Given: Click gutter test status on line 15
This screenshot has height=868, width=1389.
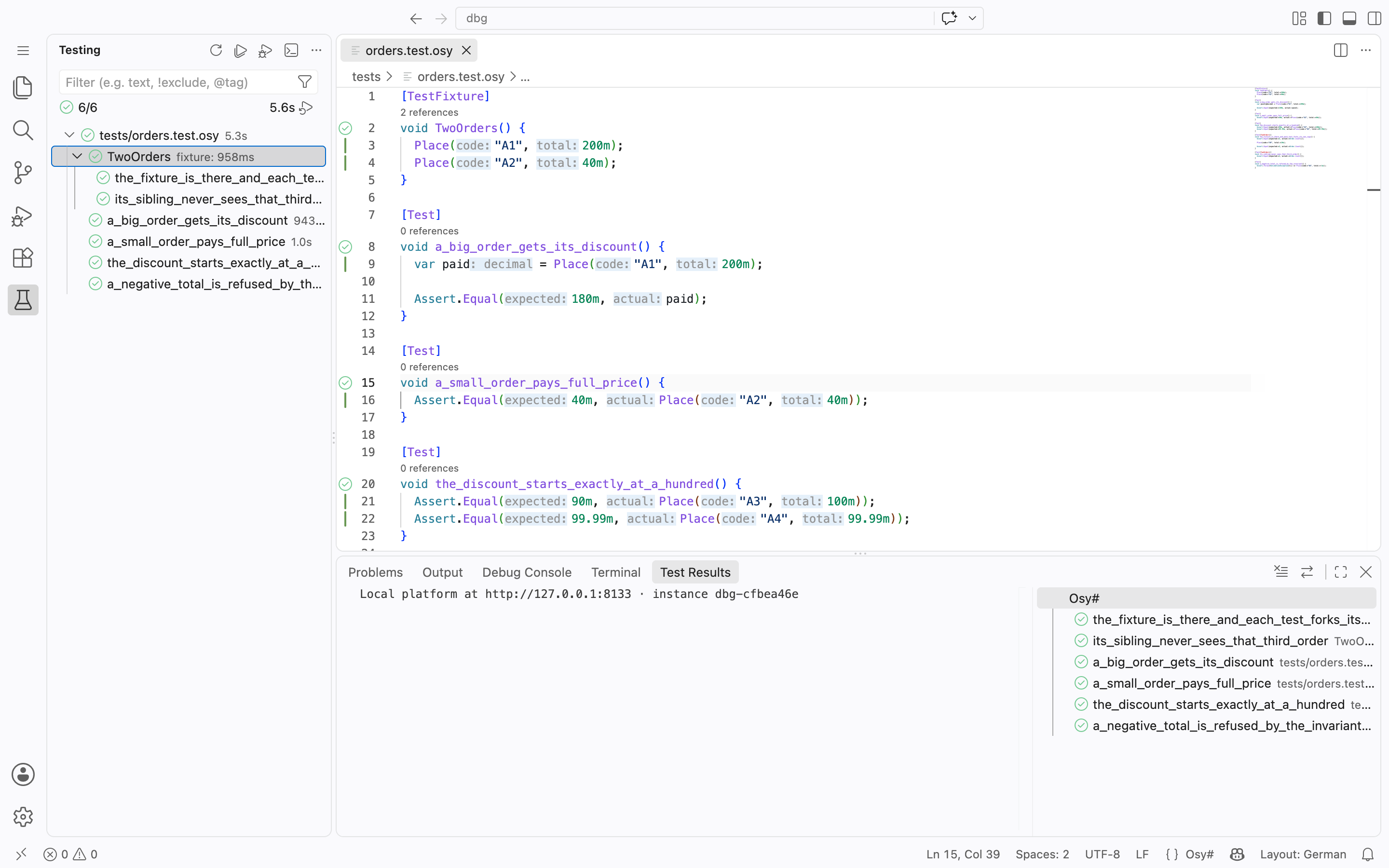Looking at the screenshot, I should (345, 383).
